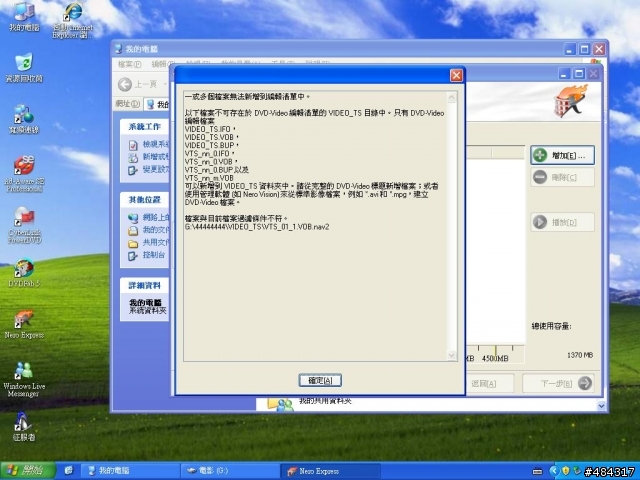Click 我的文件 link in other places

[x=149, y=231]
